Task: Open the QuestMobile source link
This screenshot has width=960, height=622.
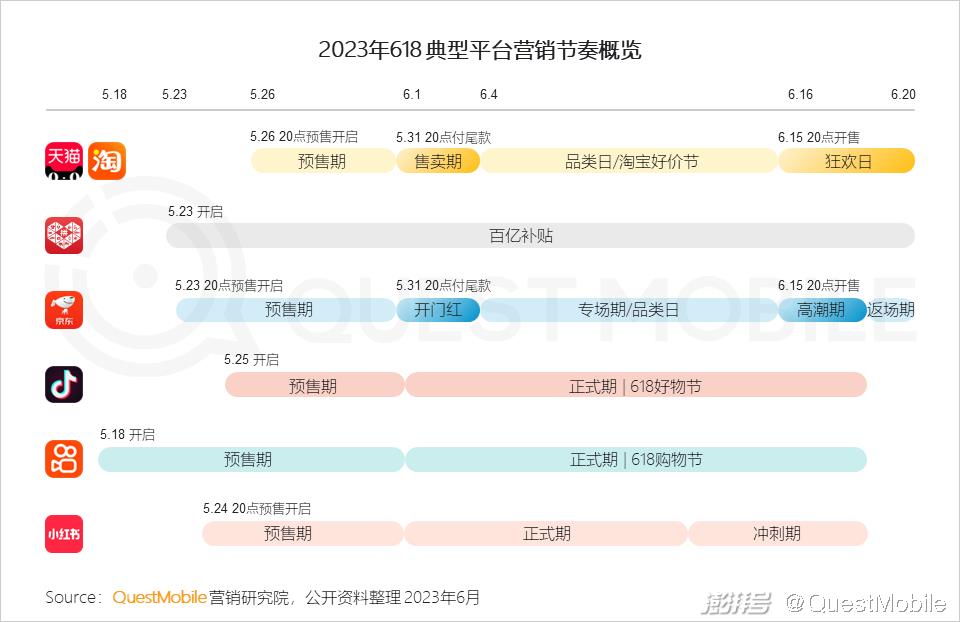Action: (x=159, y=598)
